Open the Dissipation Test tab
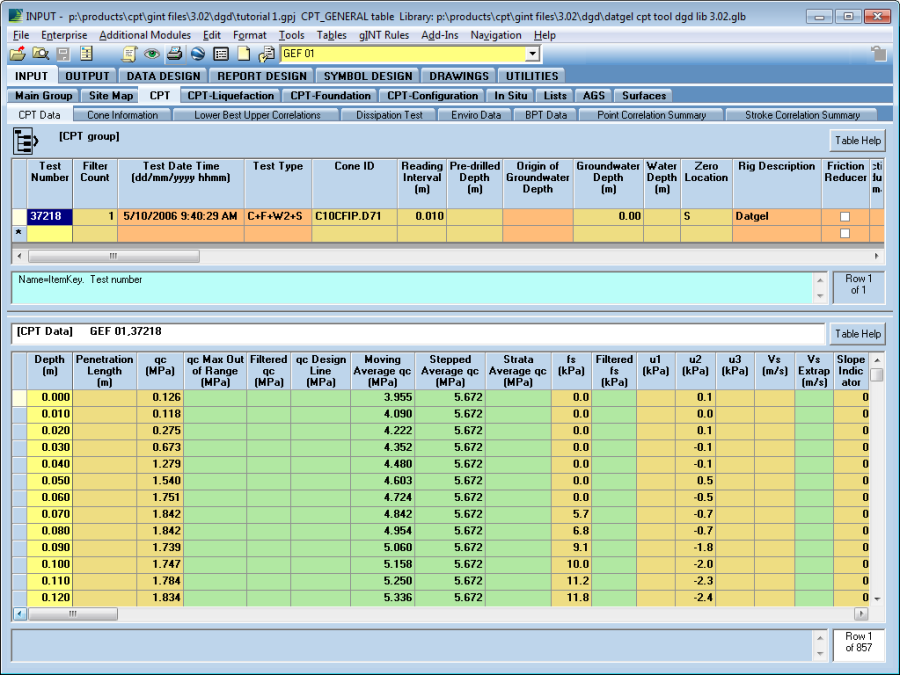900x675 pixels. click(389, 115)
